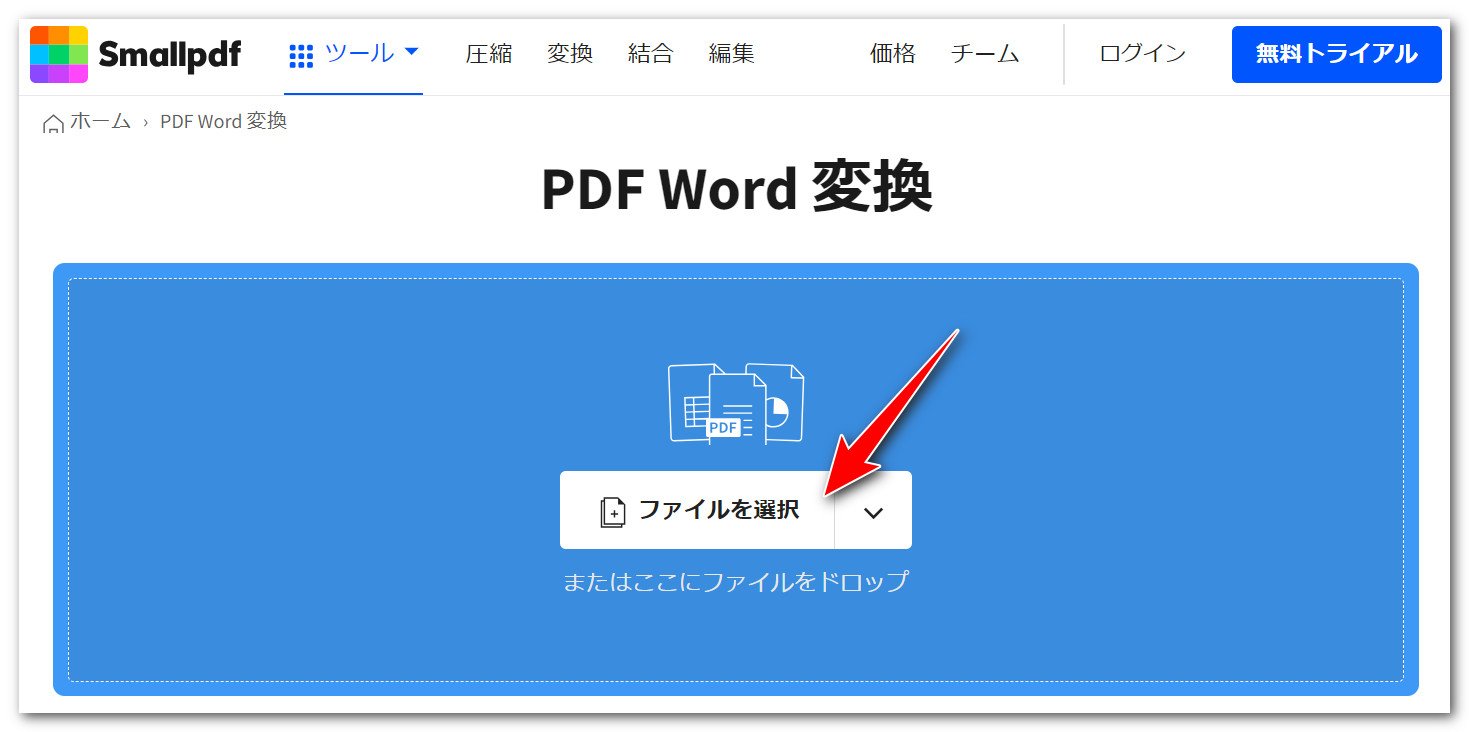Open the 編集 menu item
1469x732 pixels.
point(732,54)
